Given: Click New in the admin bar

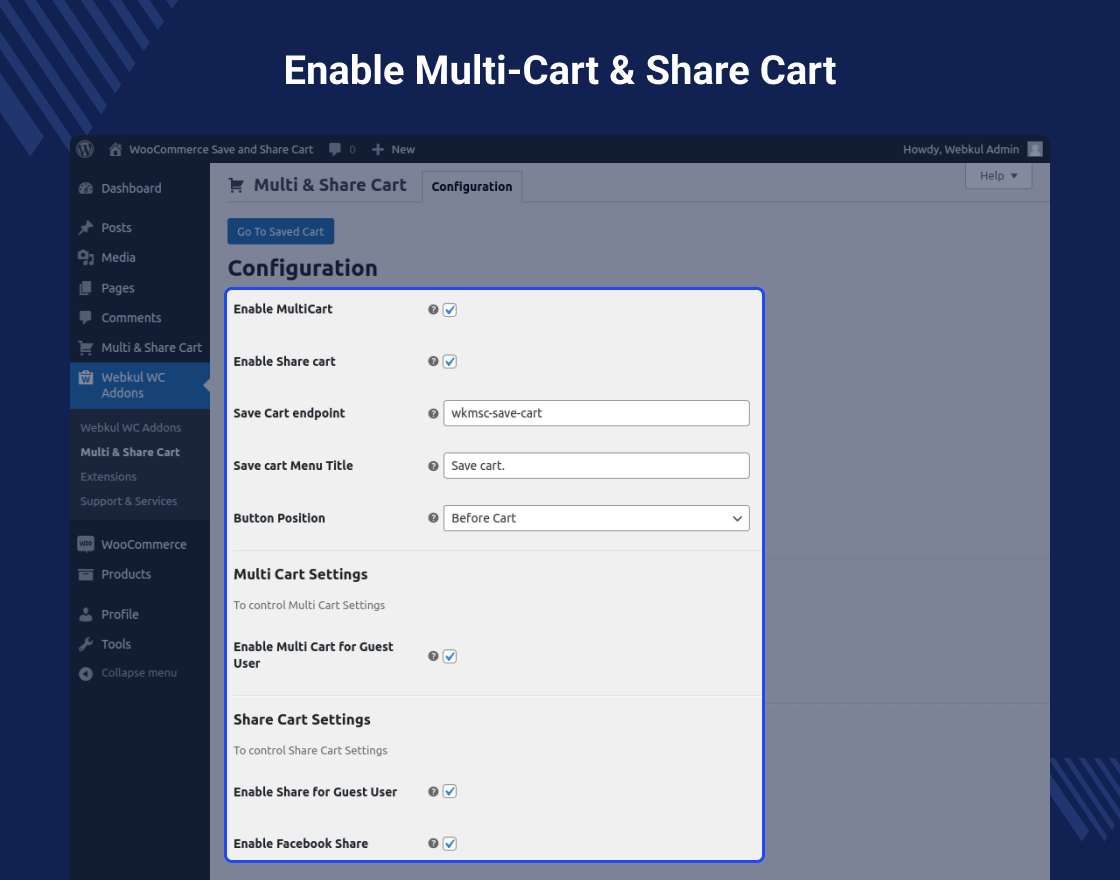Looking at the screenshot, I should pos(403,149).
